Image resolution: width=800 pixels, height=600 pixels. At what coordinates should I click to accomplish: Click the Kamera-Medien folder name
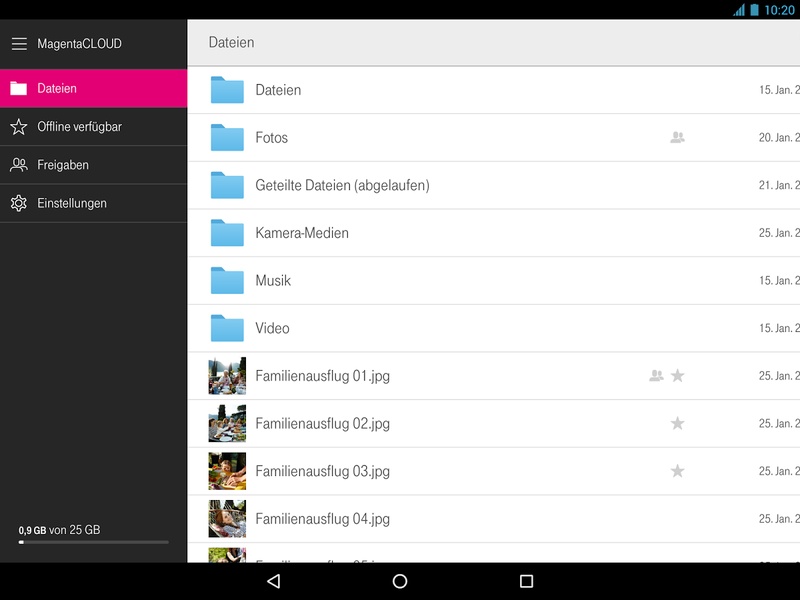[x=302, y=233]
